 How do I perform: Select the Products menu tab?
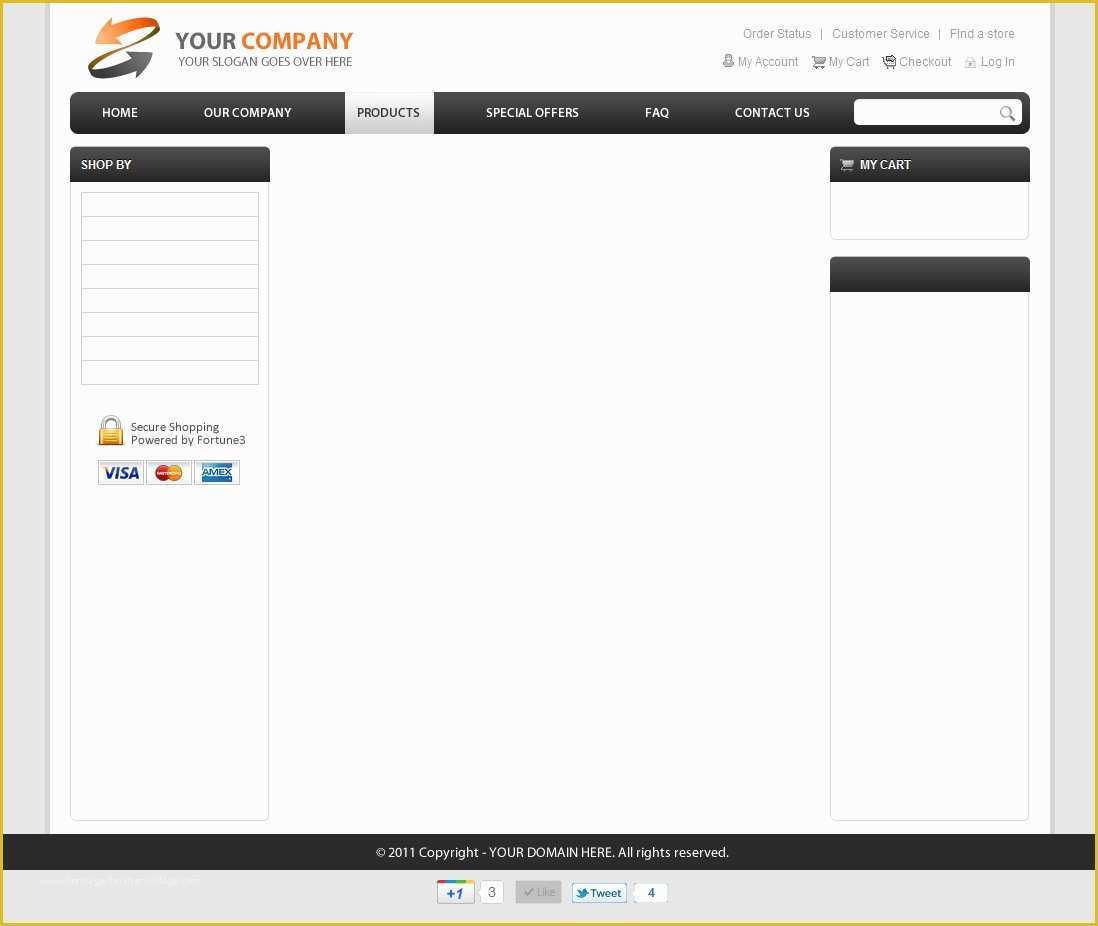389,113
